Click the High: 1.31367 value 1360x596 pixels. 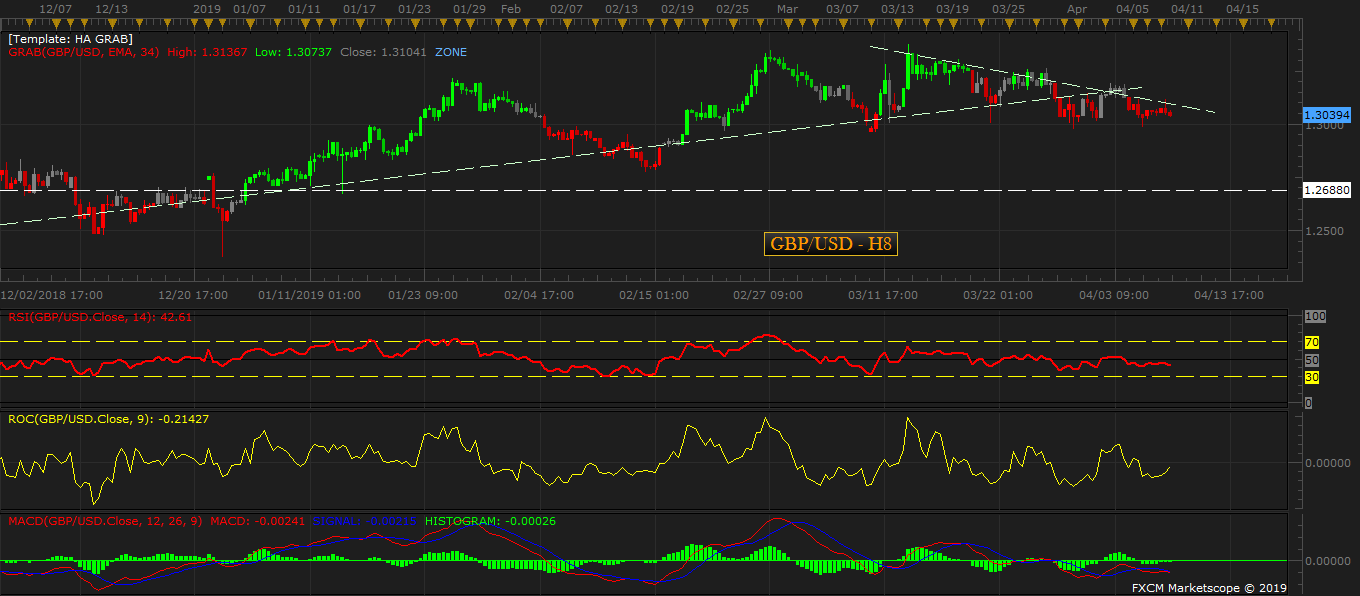[x=208, y=52]
